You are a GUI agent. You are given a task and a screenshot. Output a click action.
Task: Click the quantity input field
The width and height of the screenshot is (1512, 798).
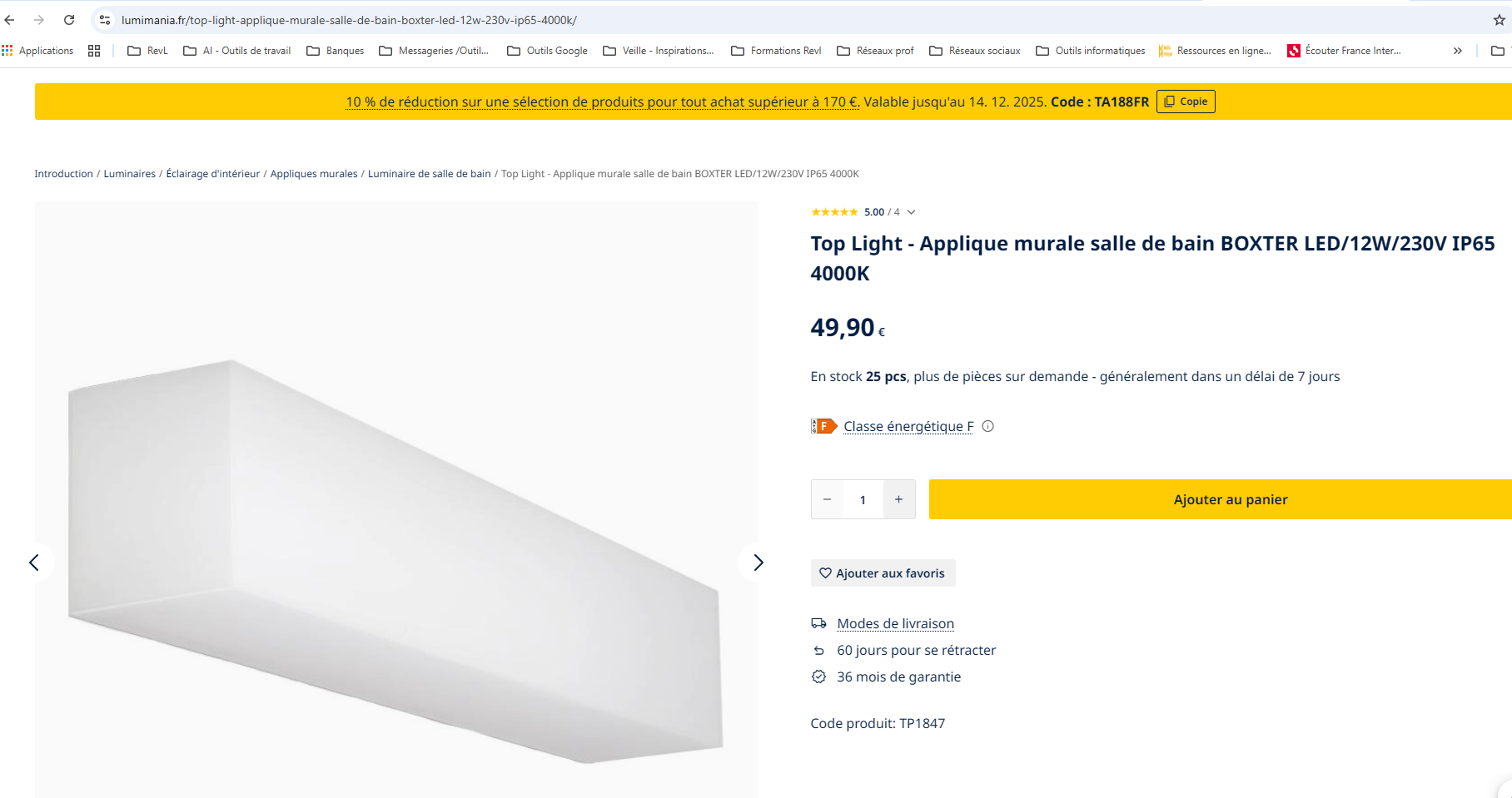(863, 499)
